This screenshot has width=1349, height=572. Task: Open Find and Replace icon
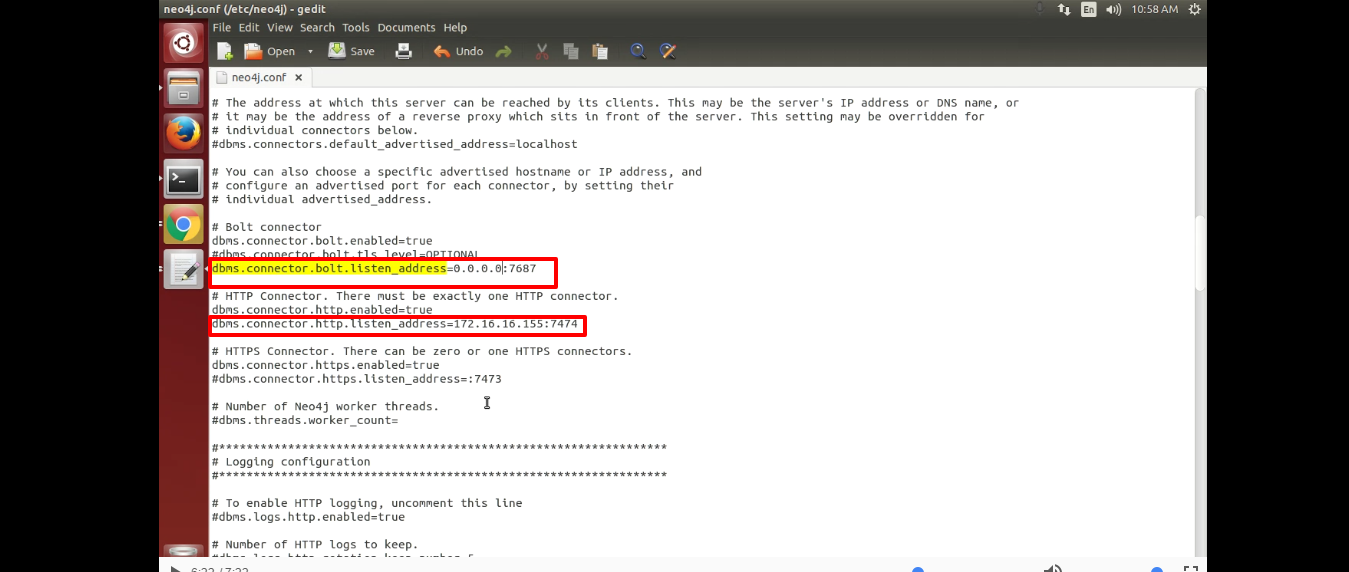(669, 51)
